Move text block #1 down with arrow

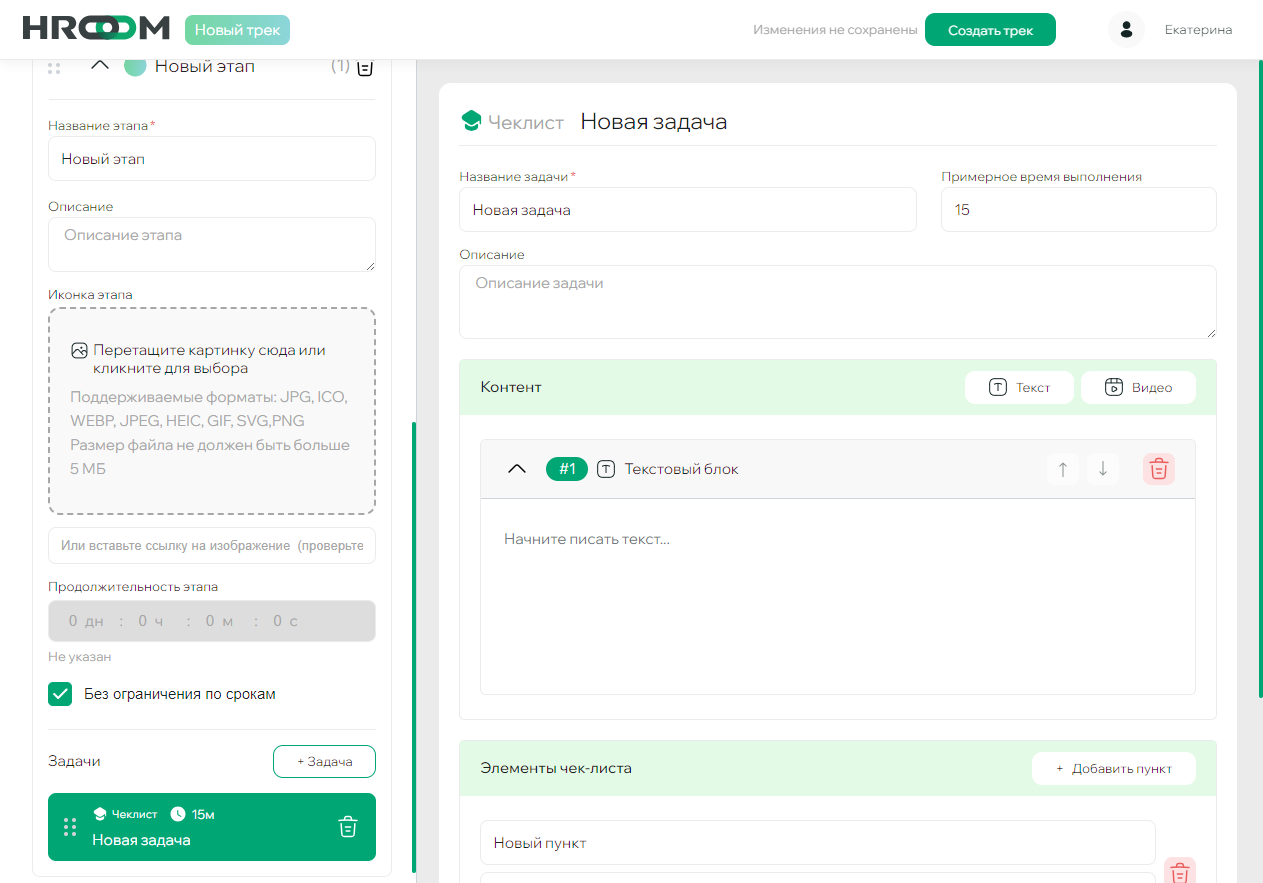pyautogui.click(x=1103, y=469)
